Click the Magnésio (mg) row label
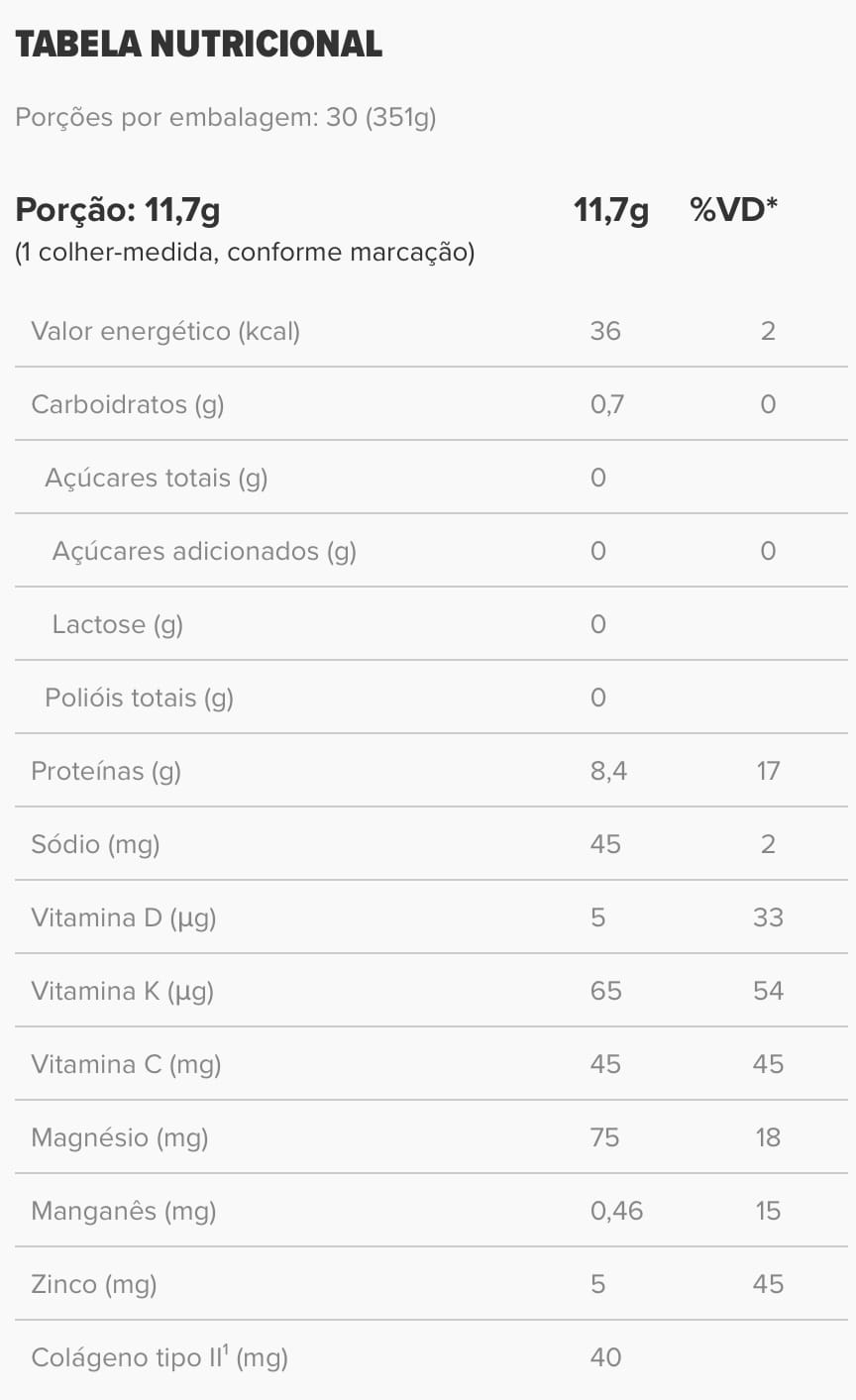The width and height of the screenshot is (856, 1400). tap(120, 1137)
